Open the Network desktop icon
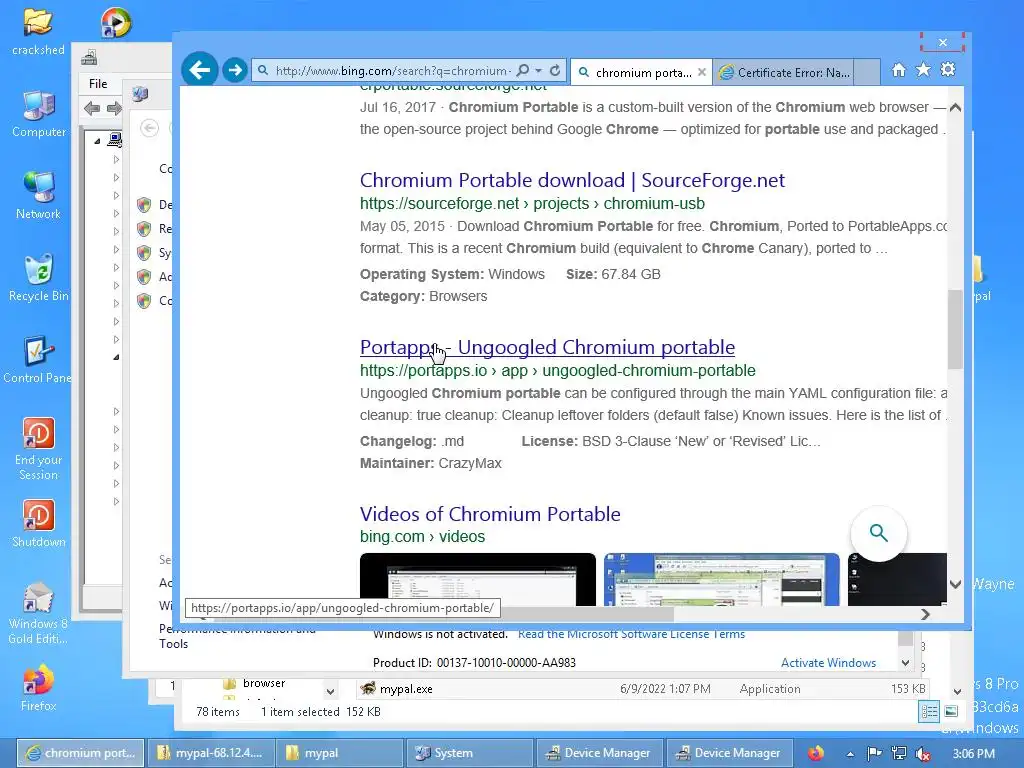 [38, 195]
